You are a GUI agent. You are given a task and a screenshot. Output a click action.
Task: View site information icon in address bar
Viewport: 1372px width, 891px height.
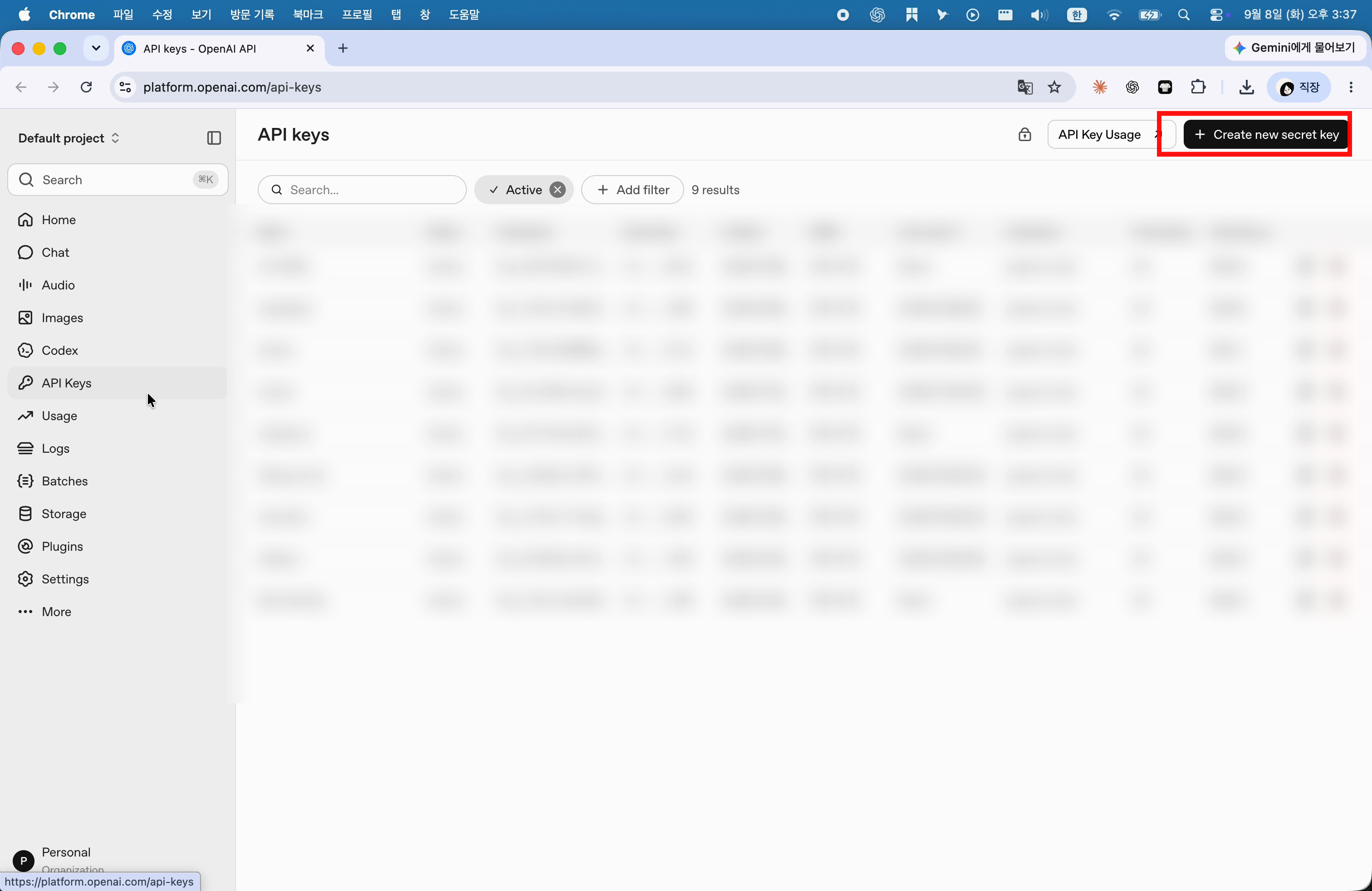pos(125,87)
